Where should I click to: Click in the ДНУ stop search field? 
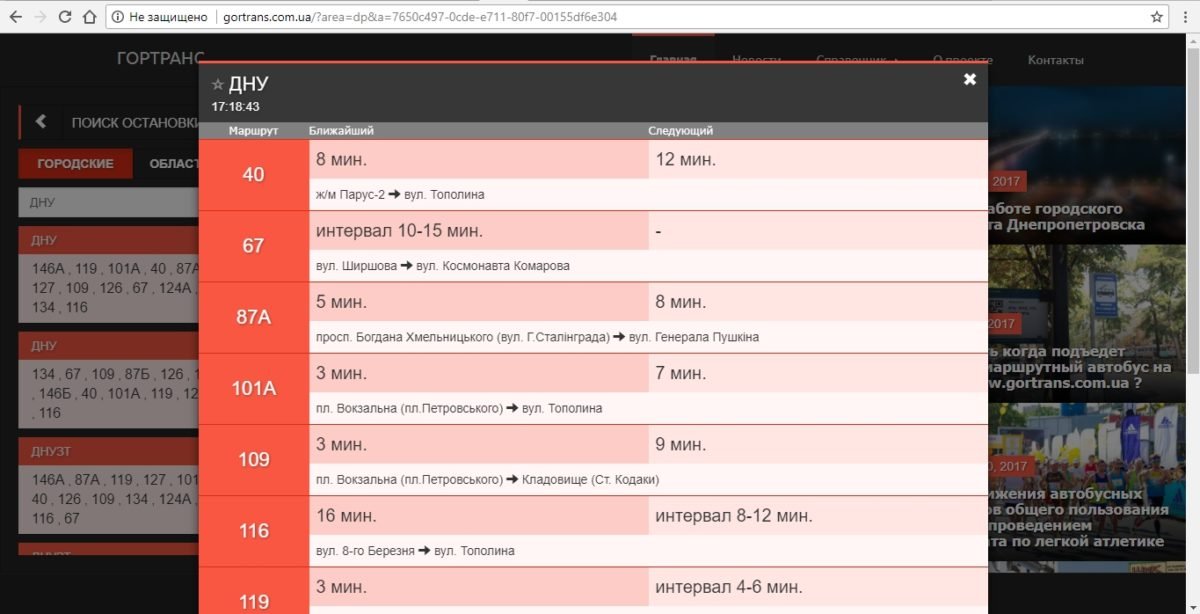pyautogui.click(x=108, y=203)
